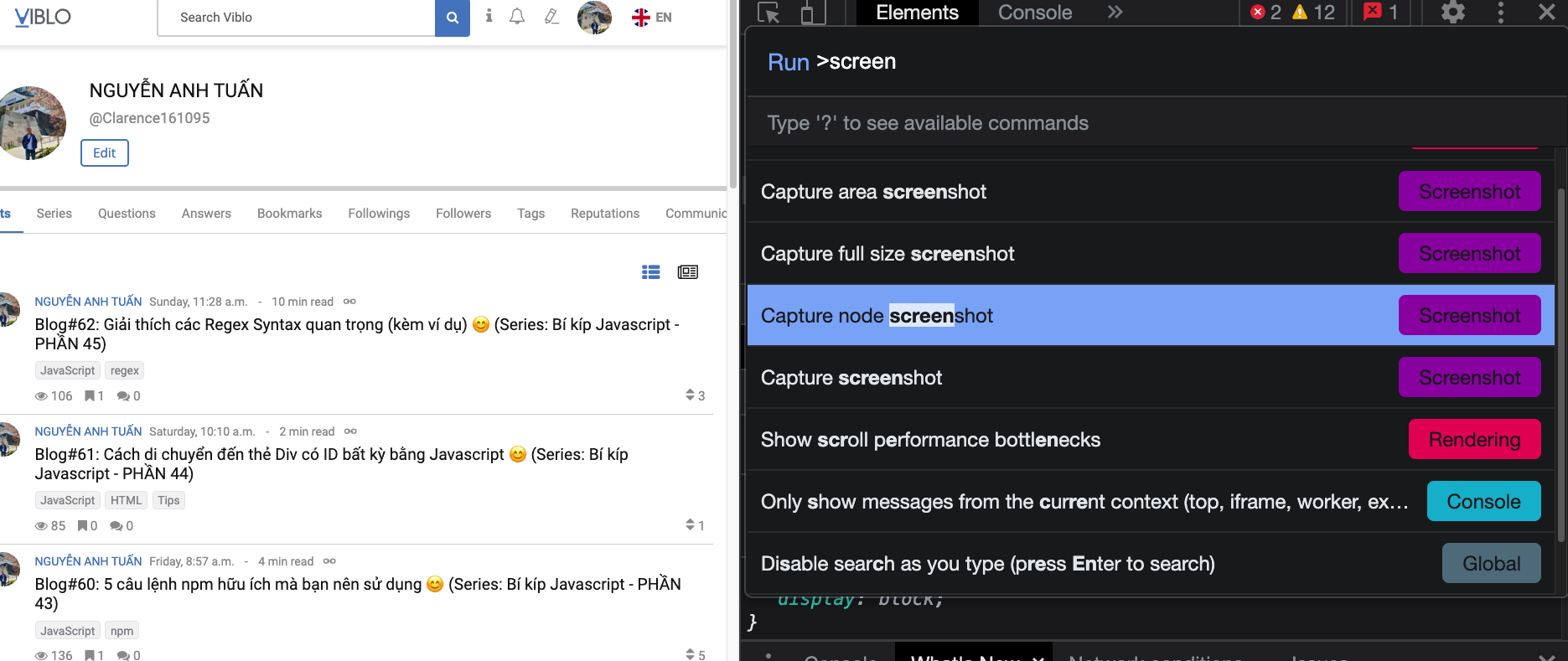Click the write post pencil icon

tap(551, 16)
